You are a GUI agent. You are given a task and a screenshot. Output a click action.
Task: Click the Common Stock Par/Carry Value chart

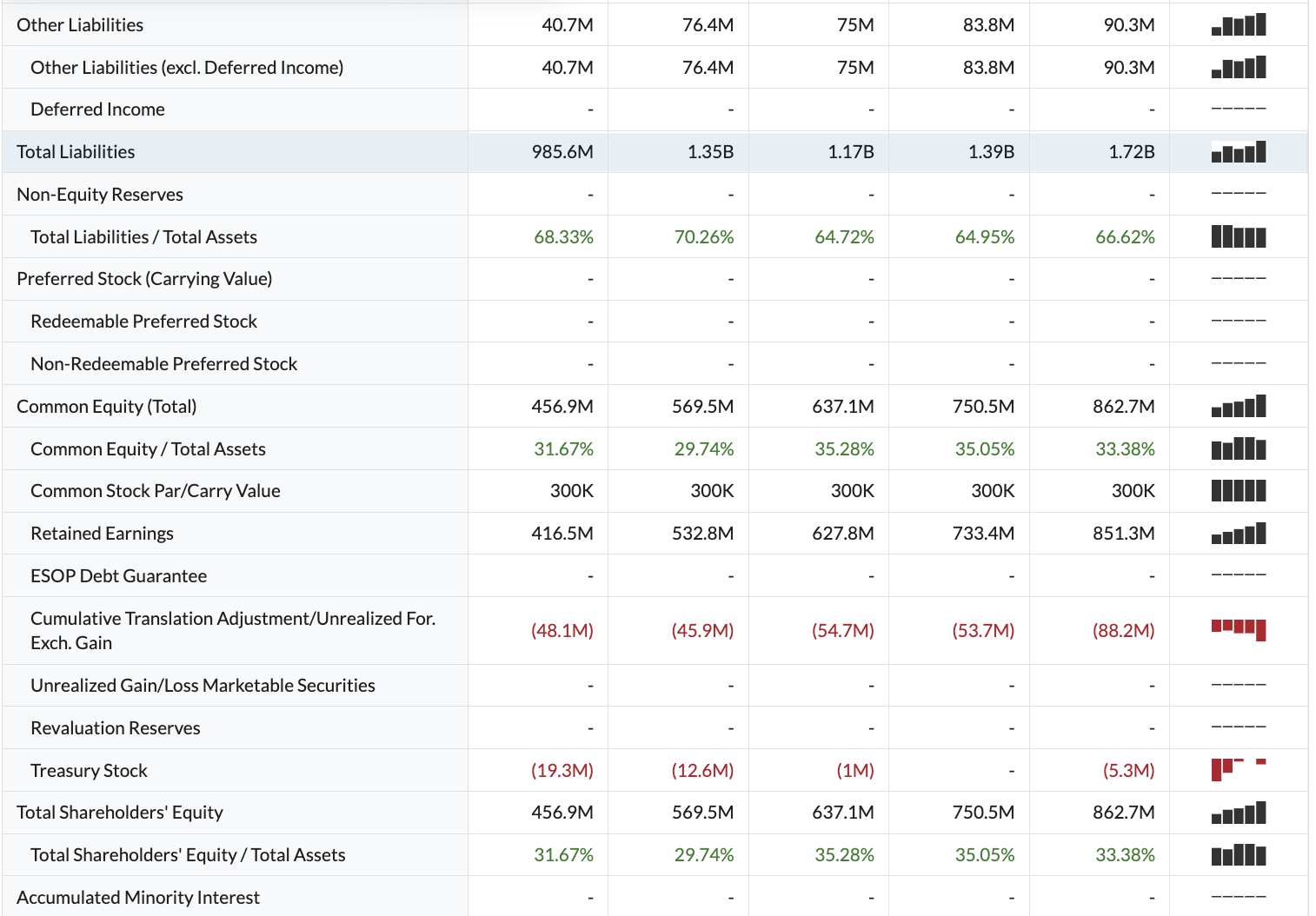tap(1238, 490)
